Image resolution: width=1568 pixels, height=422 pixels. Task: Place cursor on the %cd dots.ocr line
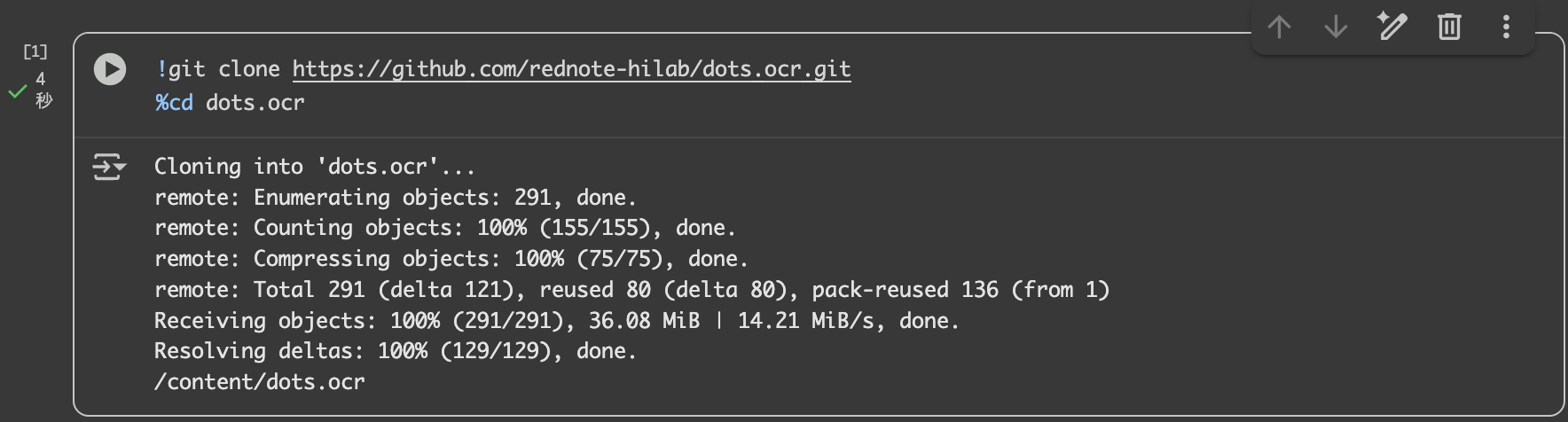click(x=231, y=103)
